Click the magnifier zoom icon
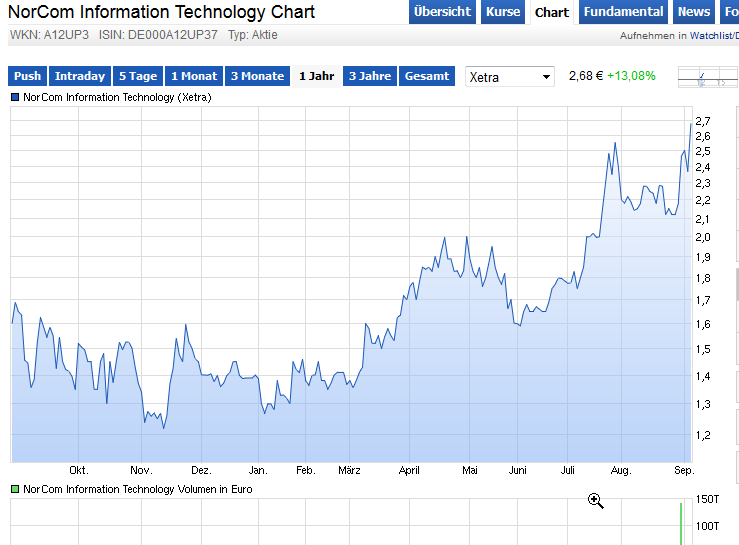Screen dimensions: 739x545 (595, 501)
